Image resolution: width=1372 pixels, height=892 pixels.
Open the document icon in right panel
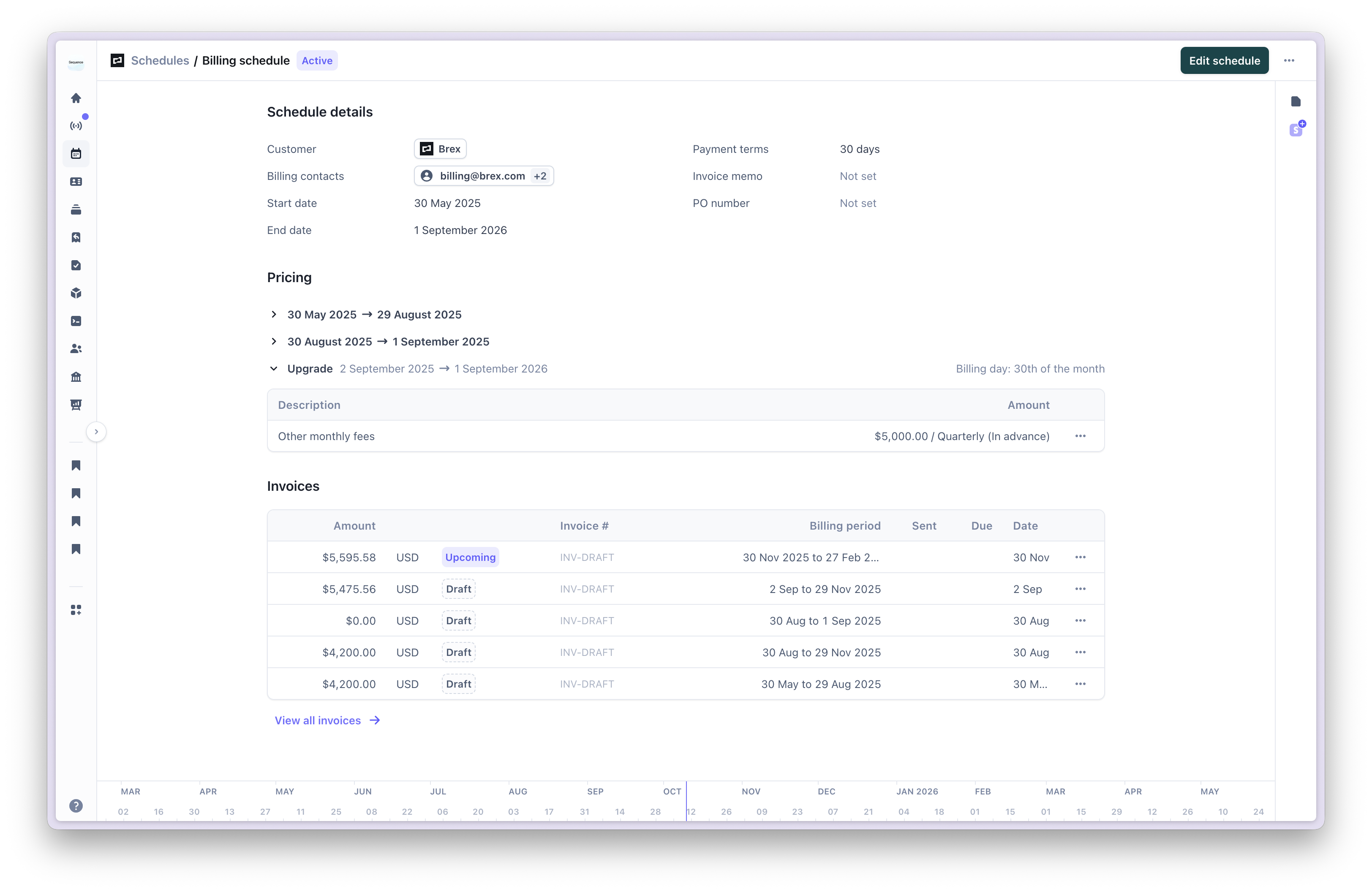[x=1295, y=101]
